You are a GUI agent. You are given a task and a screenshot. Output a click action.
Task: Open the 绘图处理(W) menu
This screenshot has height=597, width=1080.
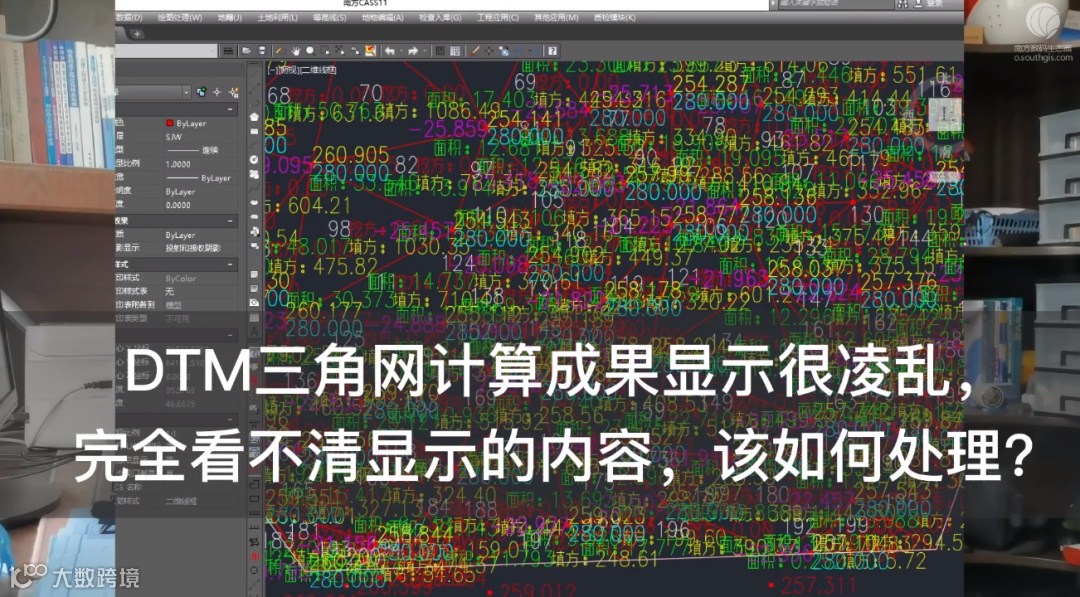pos(180,17)
